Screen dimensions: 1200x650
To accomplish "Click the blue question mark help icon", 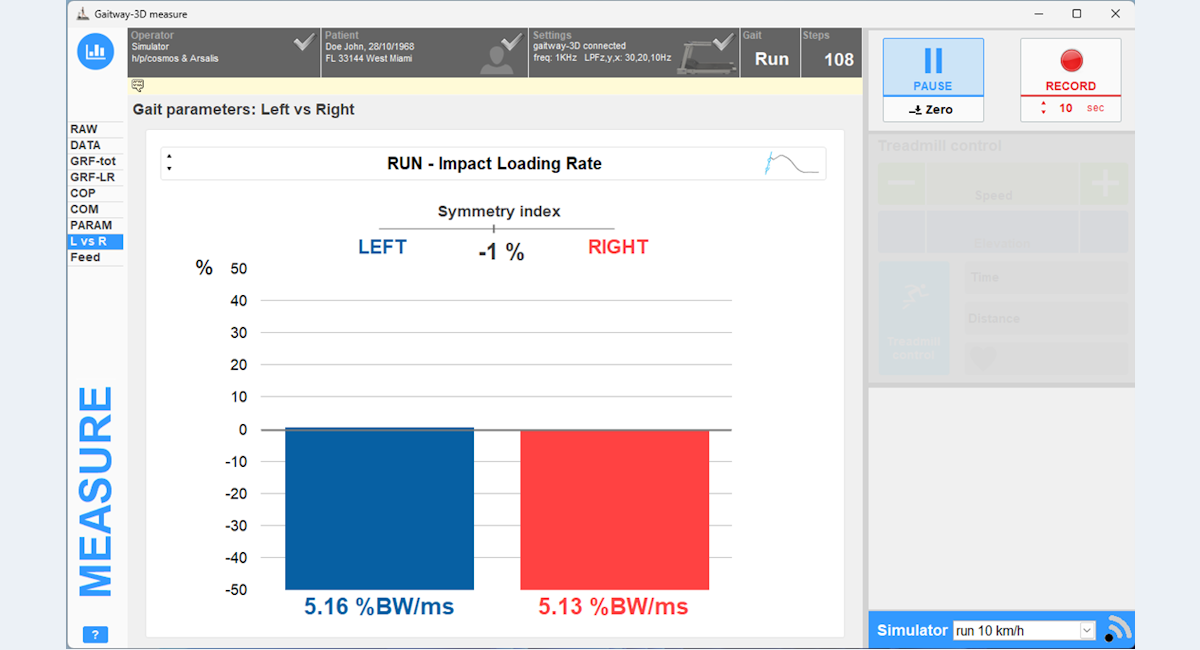I will (x=95, y=635).
